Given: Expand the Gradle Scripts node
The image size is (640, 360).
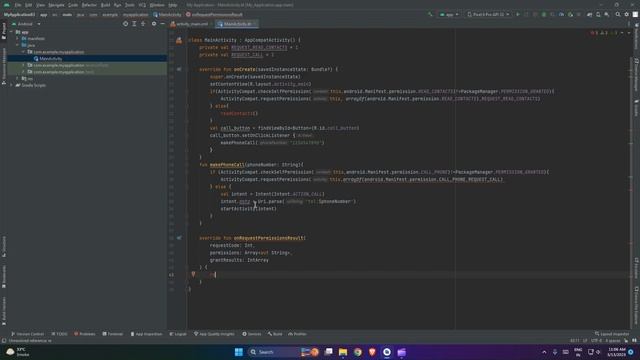Looking at the screenshot, I should click(x=11, y=85).
